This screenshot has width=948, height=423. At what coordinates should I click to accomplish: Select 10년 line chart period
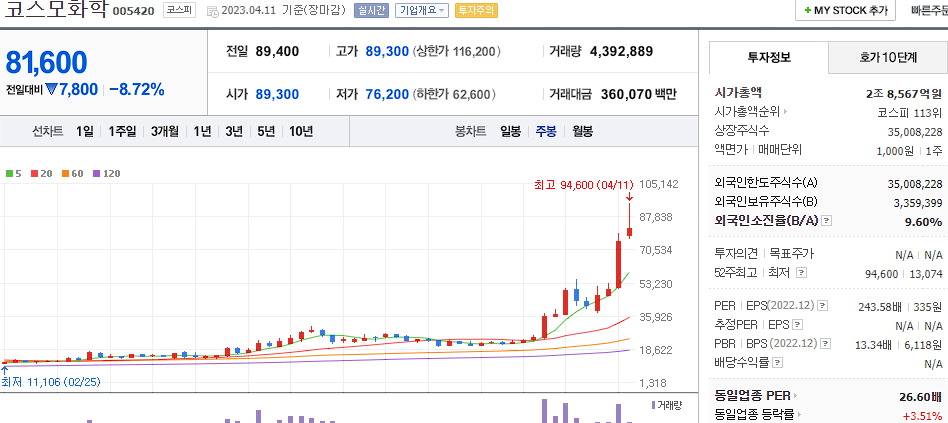pyautogui.click(x=301, y=132)
